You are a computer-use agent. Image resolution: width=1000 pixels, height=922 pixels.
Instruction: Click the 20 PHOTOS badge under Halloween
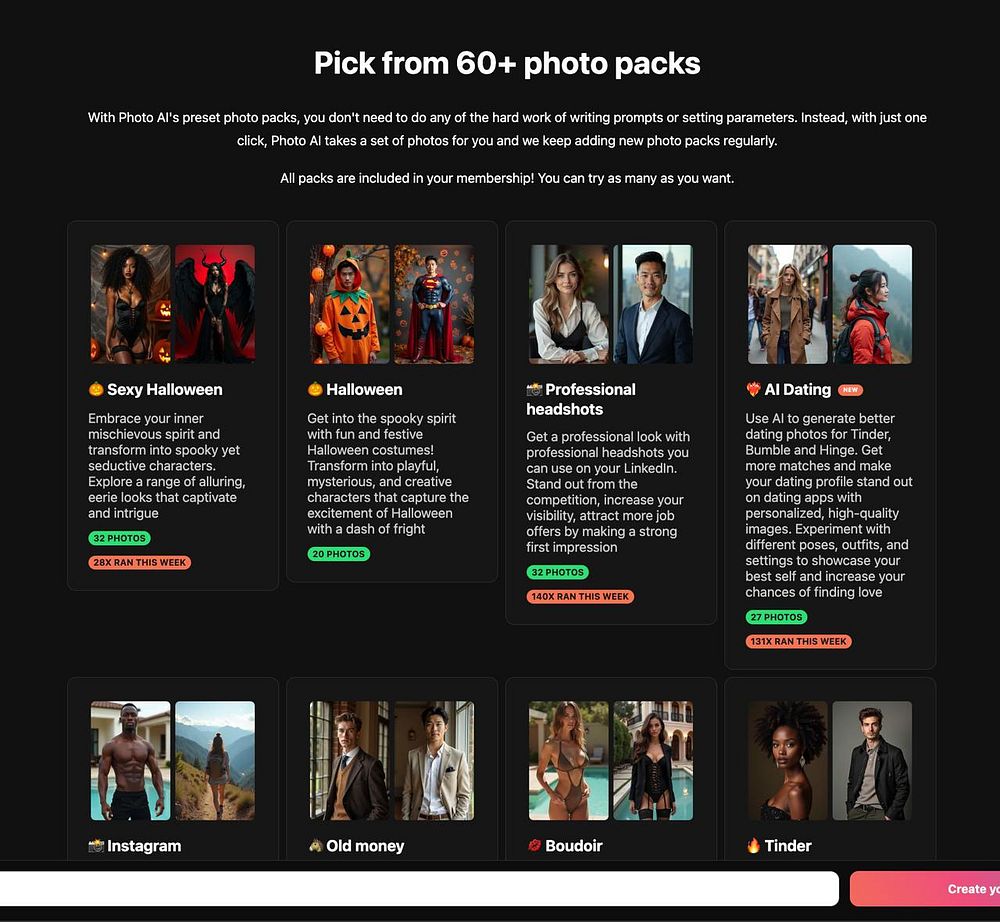click(339, 554)
